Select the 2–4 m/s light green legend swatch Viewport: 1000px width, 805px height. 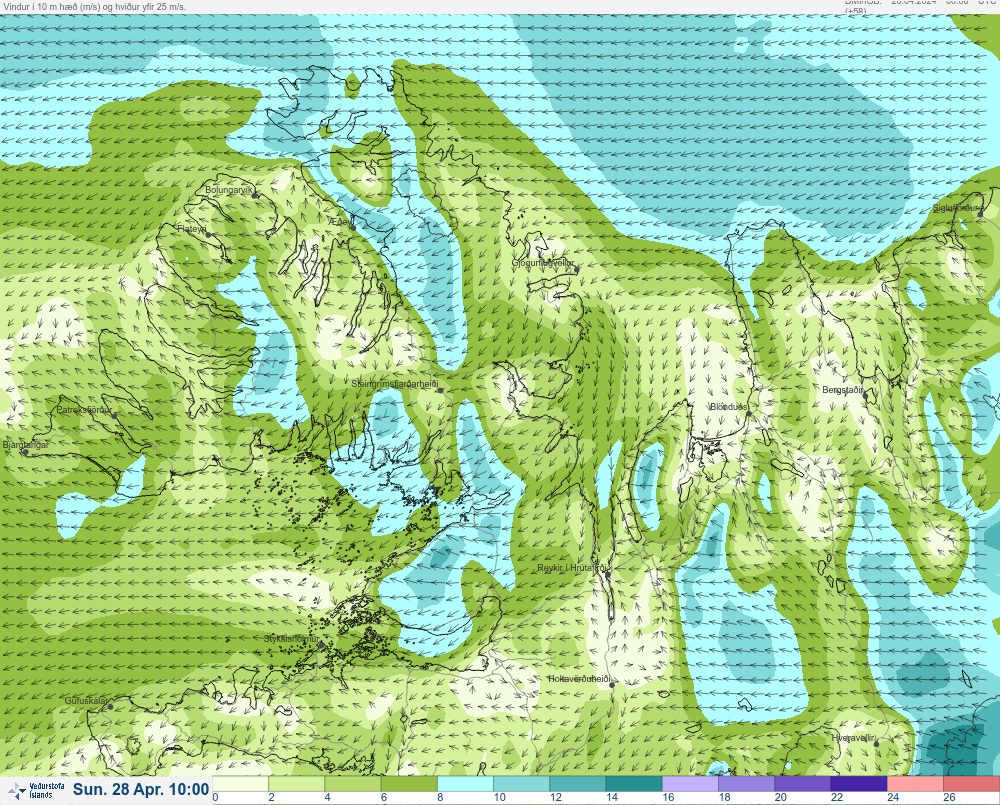[x=297, y=783]
